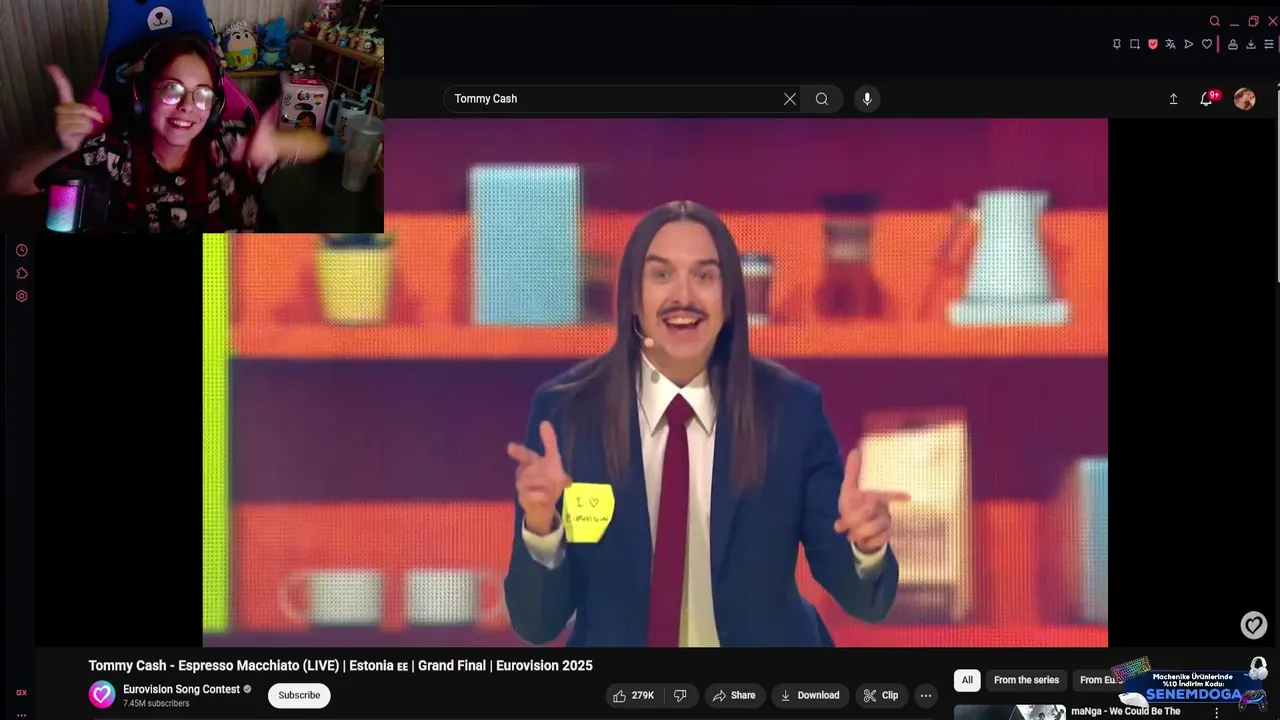This screenshot has width=1280, height=720.
Task: Click the Tommy Cash video player
Action: click(x=655, y=383)
